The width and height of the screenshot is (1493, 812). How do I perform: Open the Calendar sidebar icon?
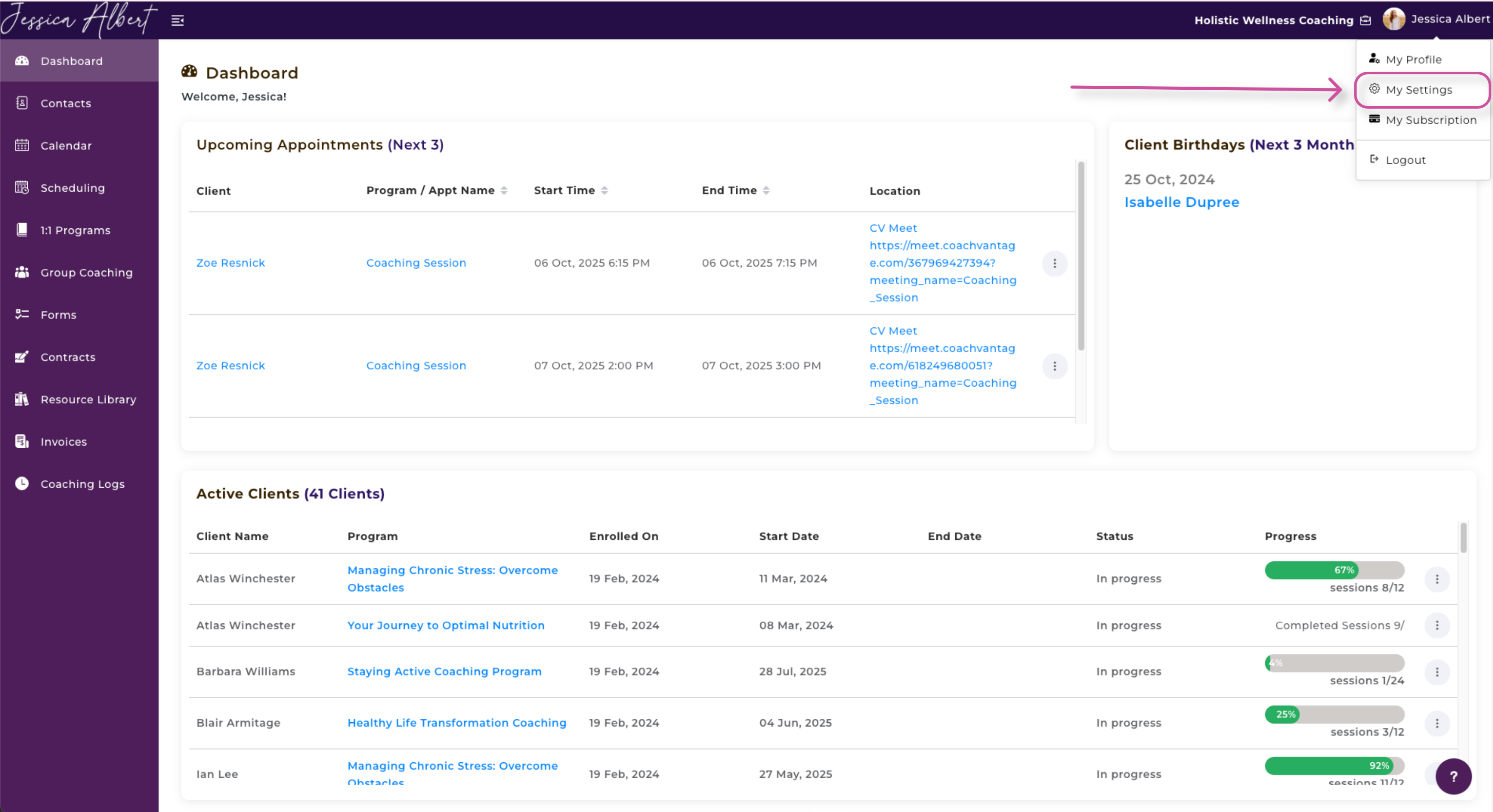[x=22, y=145]
